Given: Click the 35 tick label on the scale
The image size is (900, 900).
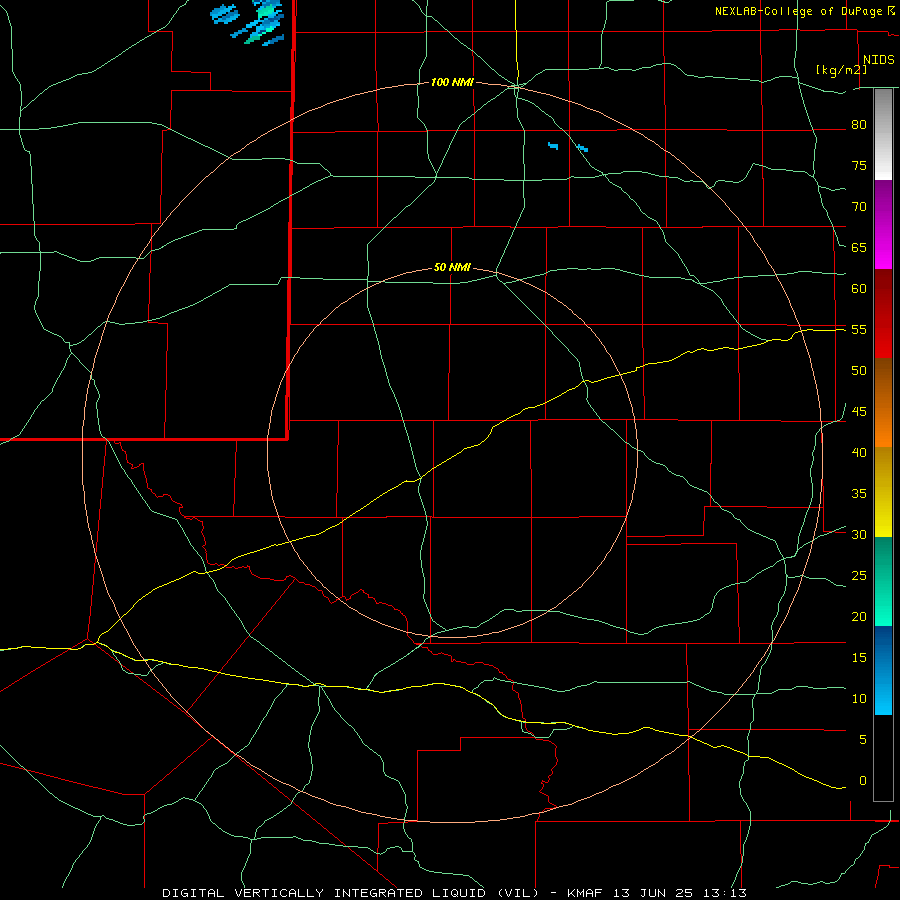Looking at the screenshot, I should pyautogui.click(x=859, y=494).
